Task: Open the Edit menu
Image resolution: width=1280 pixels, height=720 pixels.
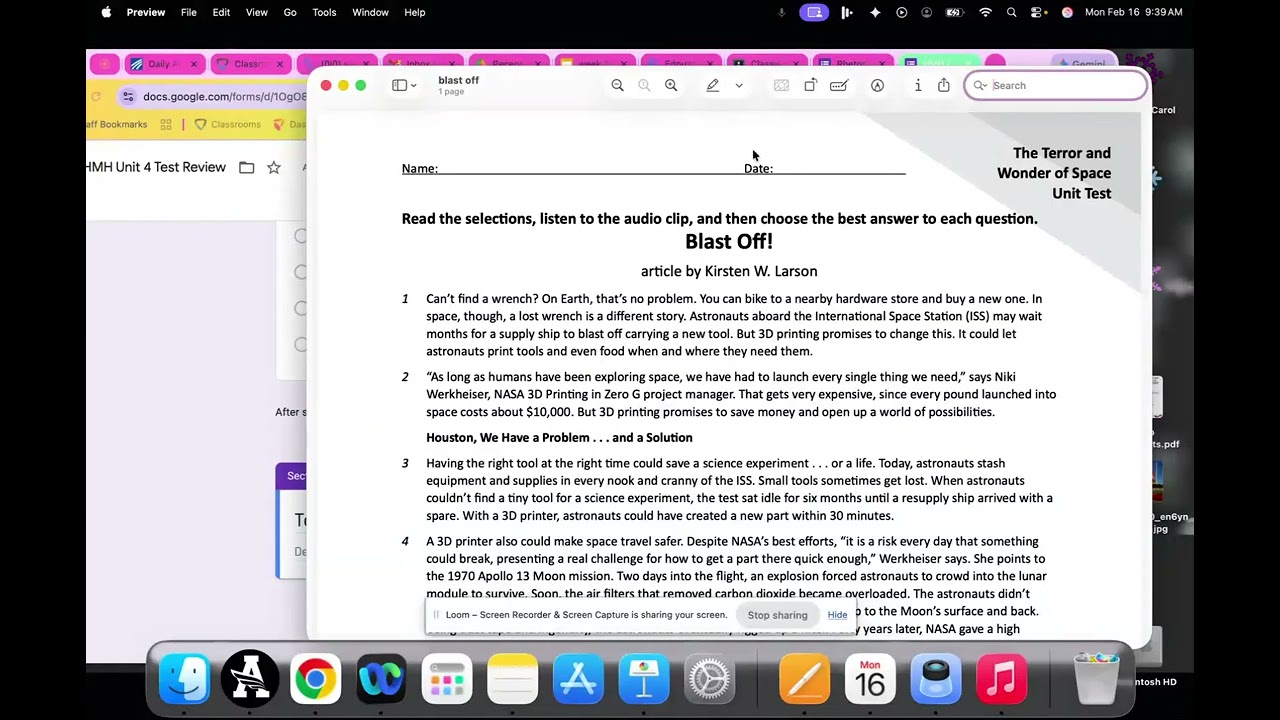Action: click(x=221, y=12)
